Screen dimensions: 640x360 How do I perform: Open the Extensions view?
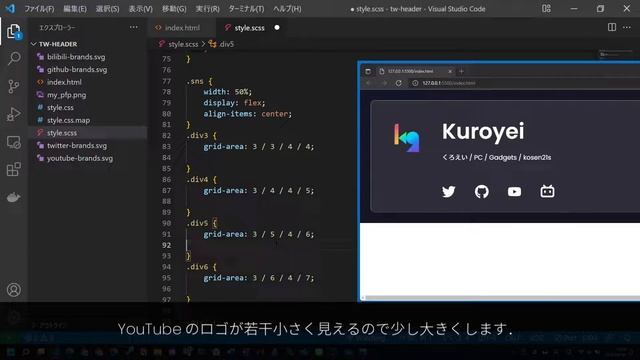point(13,169)
